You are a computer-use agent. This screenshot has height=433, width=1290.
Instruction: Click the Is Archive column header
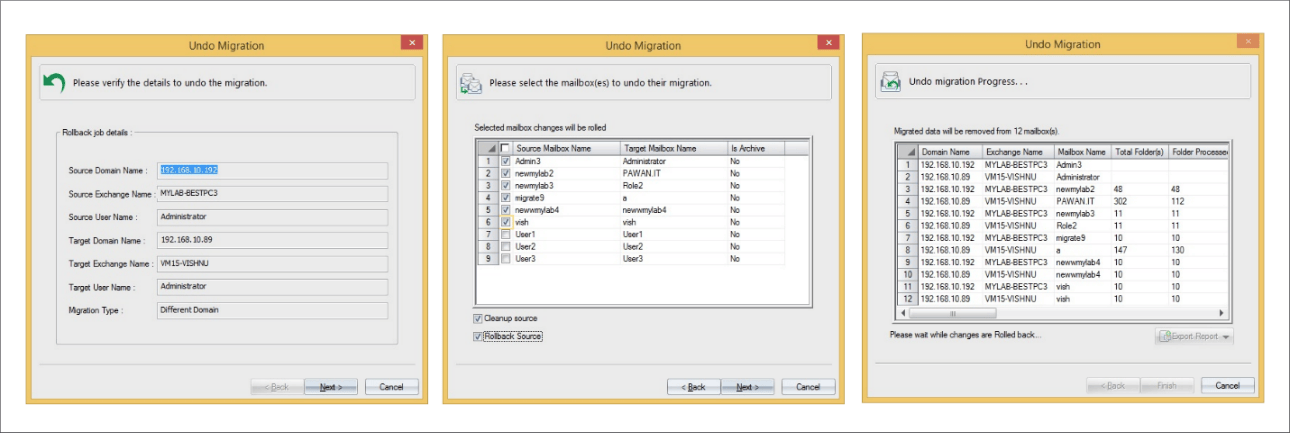coord(755,148)
